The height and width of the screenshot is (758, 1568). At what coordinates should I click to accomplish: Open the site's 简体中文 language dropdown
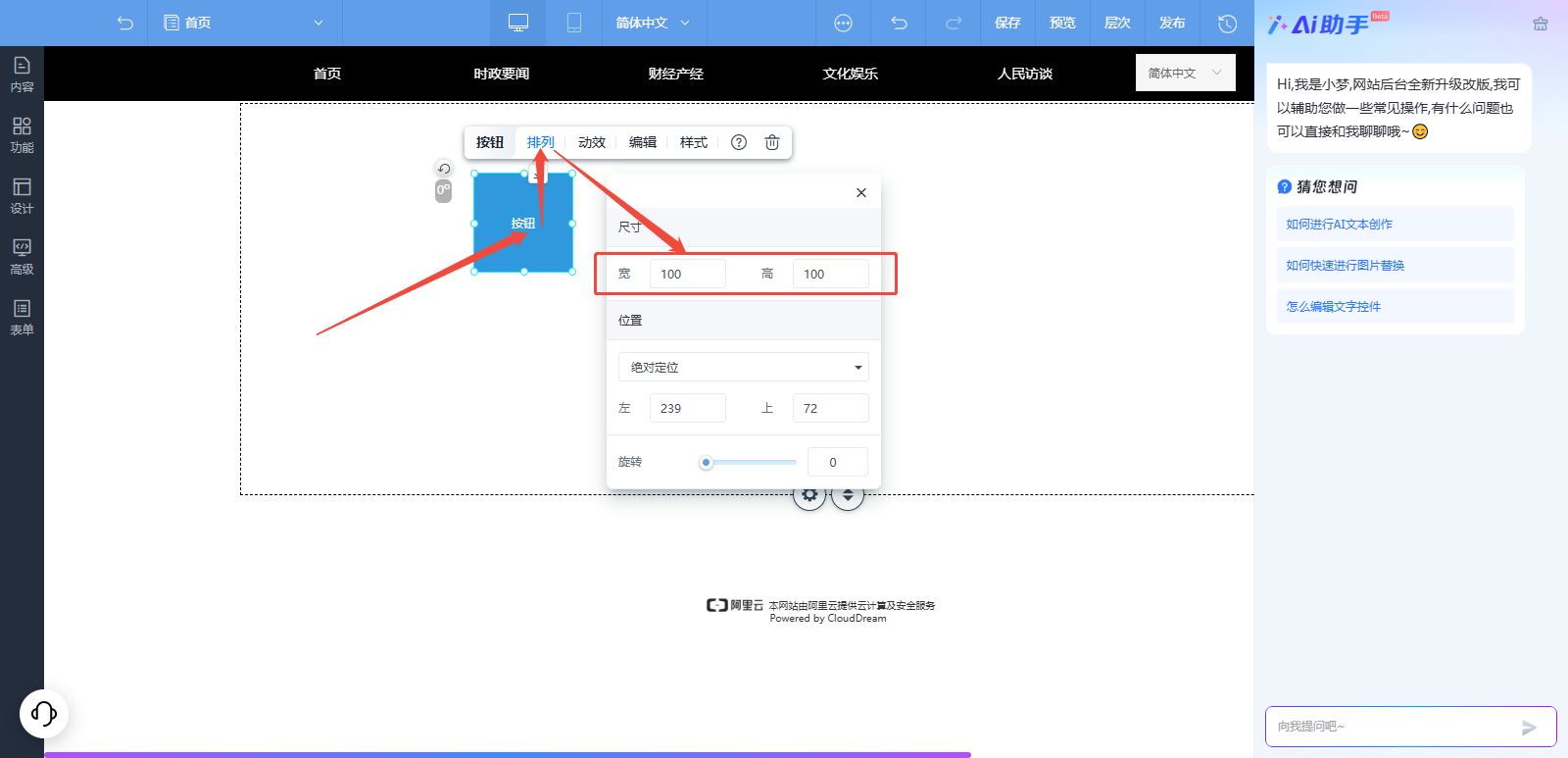point(1185,73)
